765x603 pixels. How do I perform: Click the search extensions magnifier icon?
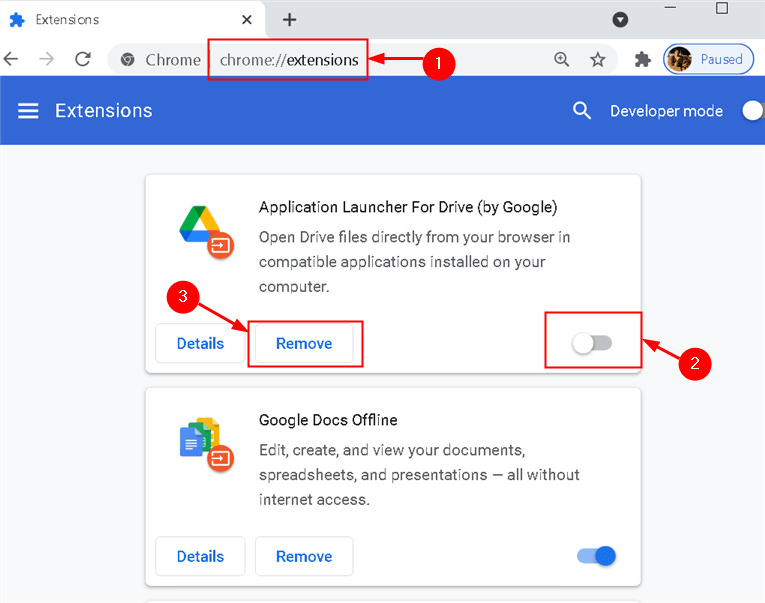point(582,111)
